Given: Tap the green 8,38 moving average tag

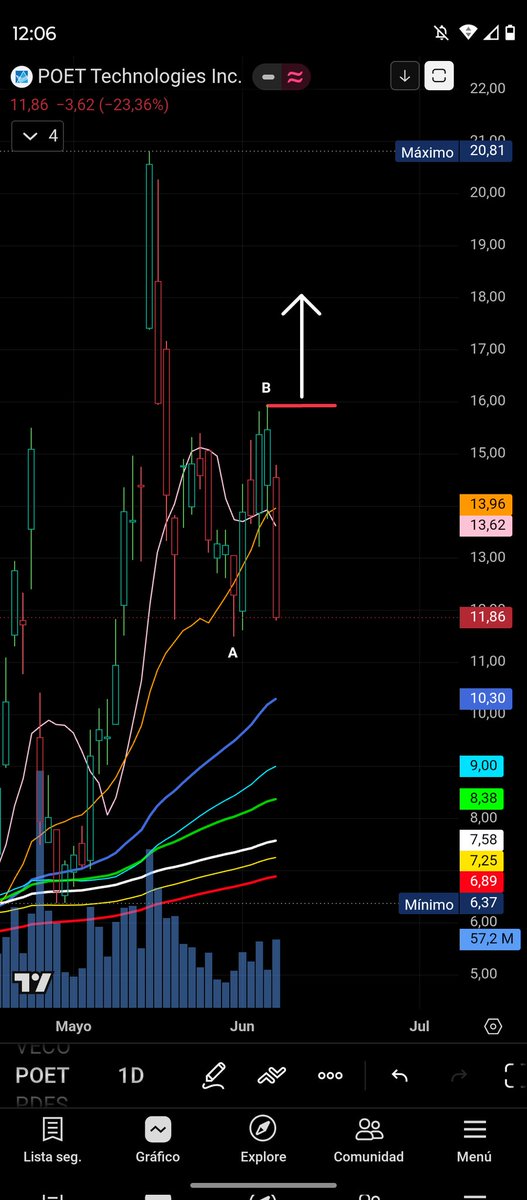Looking at the screenshot, I should tap(484, 797).
